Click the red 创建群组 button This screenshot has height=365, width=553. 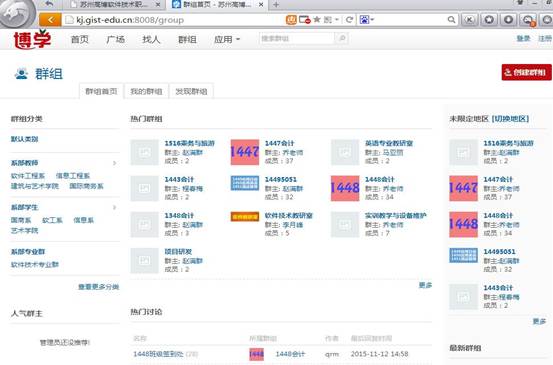[527, 72]
